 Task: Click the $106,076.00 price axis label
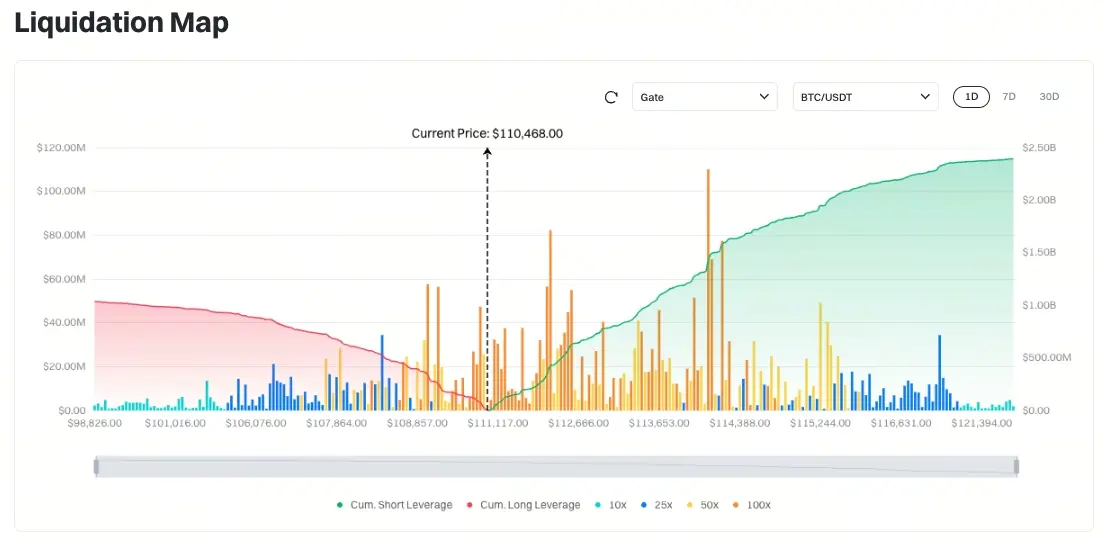coord(256,423)
